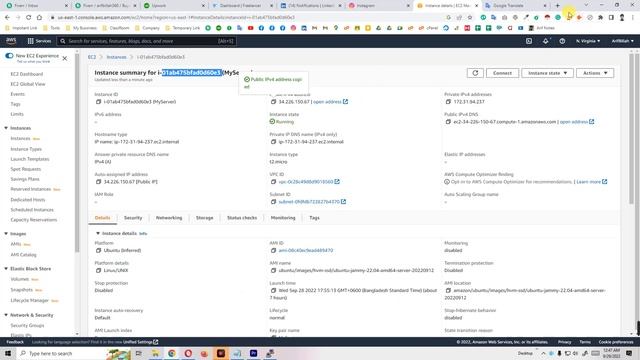Open the Actions dropdown
640x360 pixels.
point(595,73)
